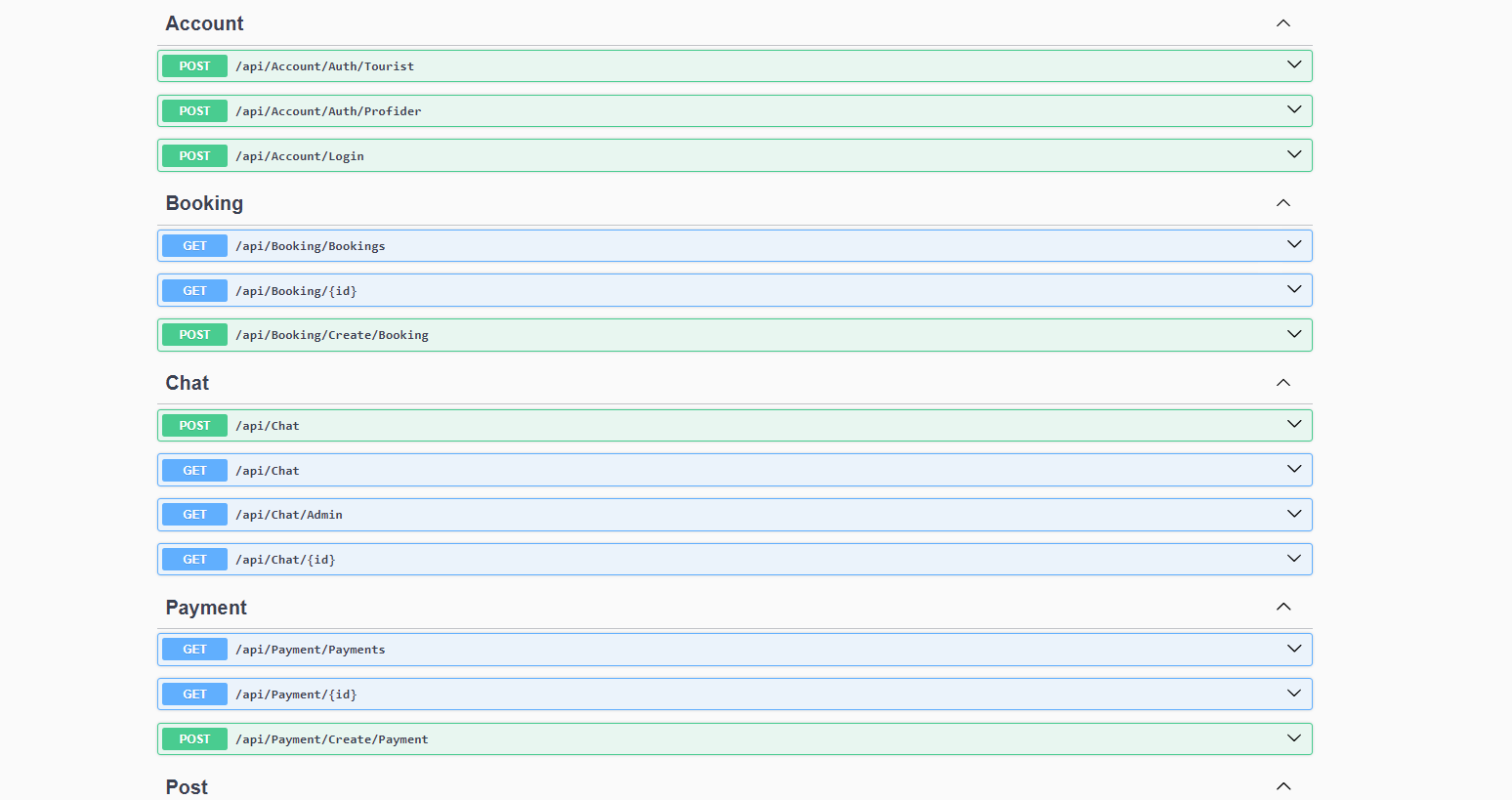The height and width of the screenshot is (800, 1512).
Task: Expand chevron for /api/Account/Auth/Tourist
Action: (1294, 65)
